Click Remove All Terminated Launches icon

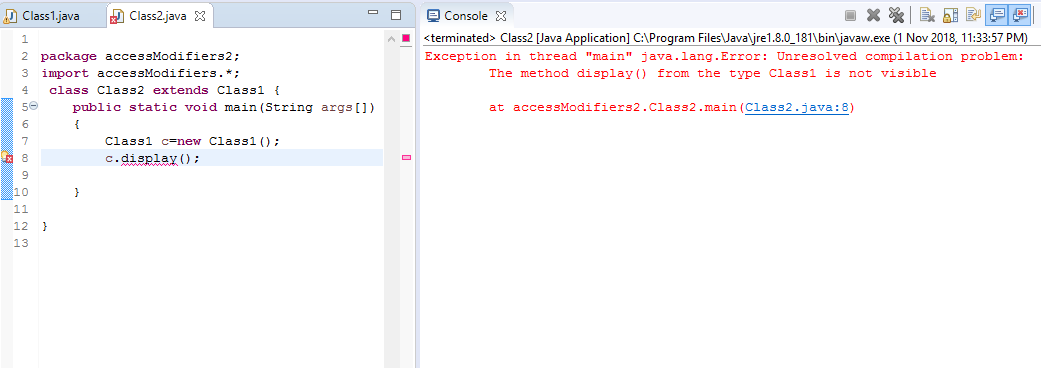[896, 15]
